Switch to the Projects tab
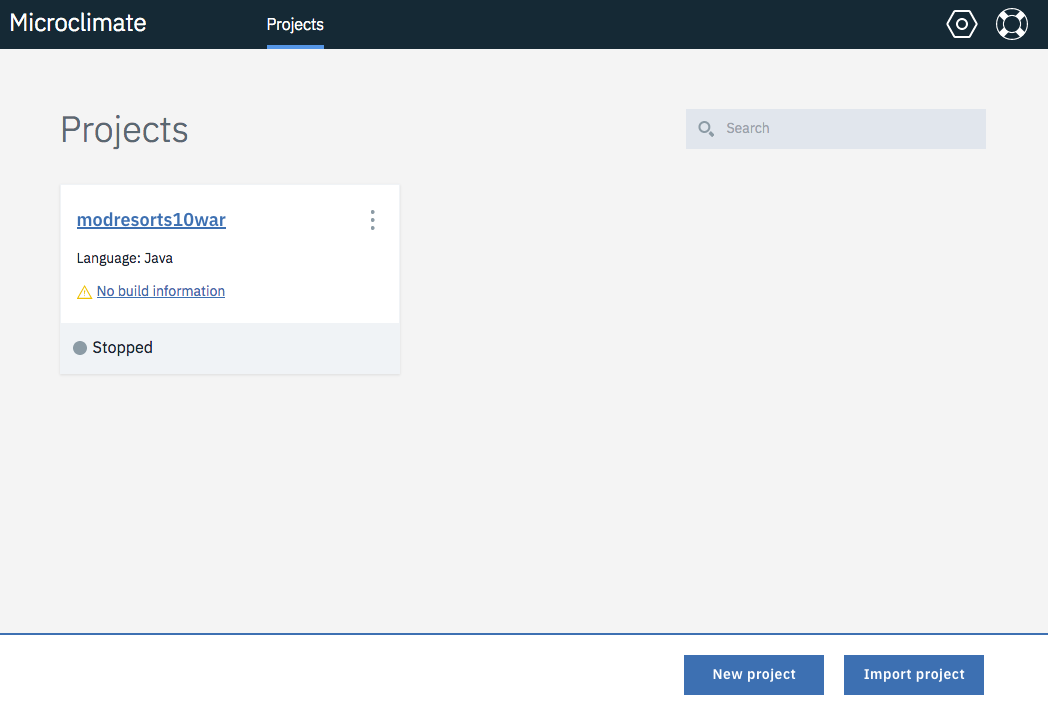The height and width of the screenshot is (713, 1048). tap(295, 25)
